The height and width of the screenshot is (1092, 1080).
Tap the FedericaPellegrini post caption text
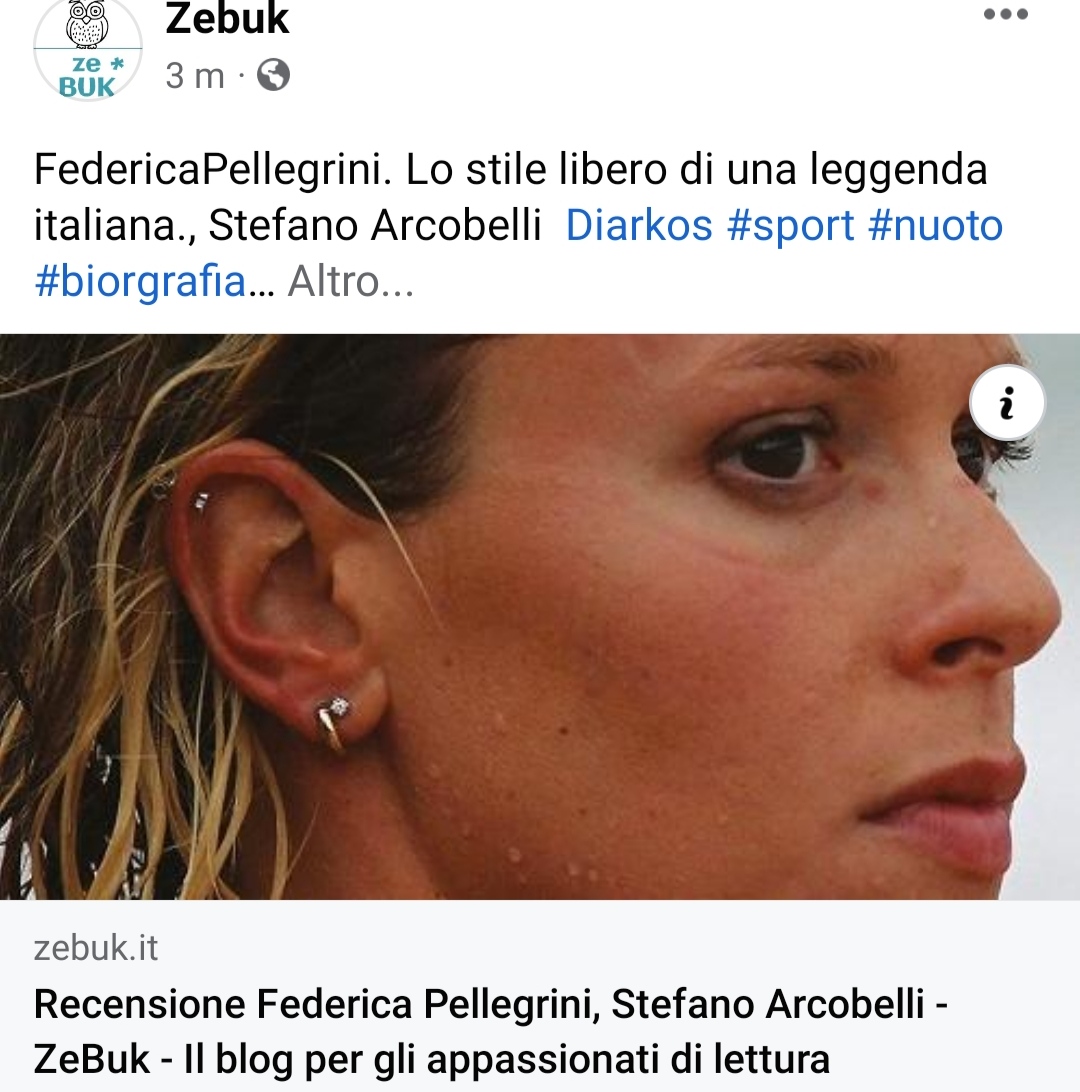[x=510, y=198]
